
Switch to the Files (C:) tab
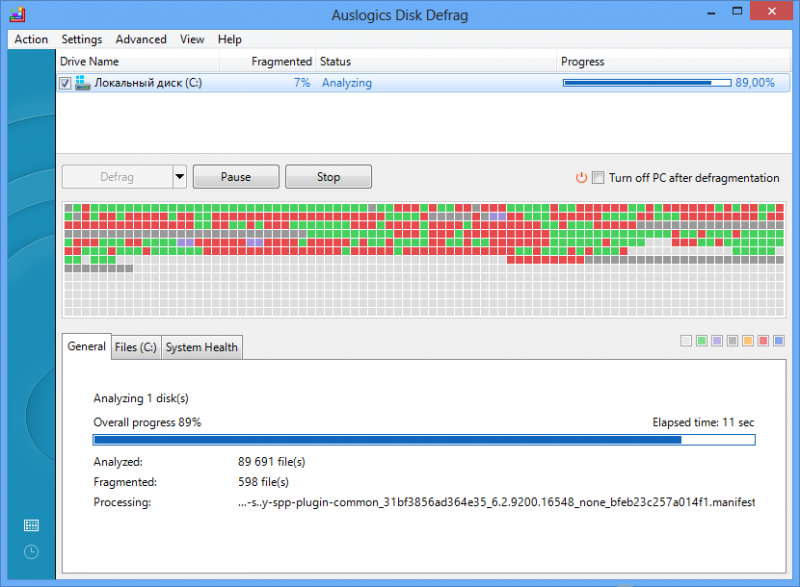(136, 347)
